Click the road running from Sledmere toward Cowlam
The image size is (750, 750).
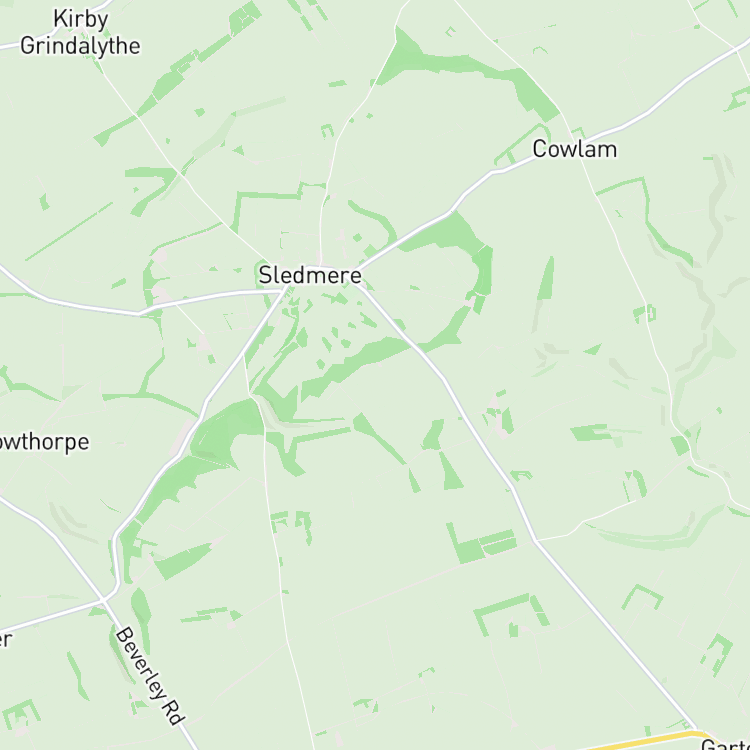(x=450, y=212)
